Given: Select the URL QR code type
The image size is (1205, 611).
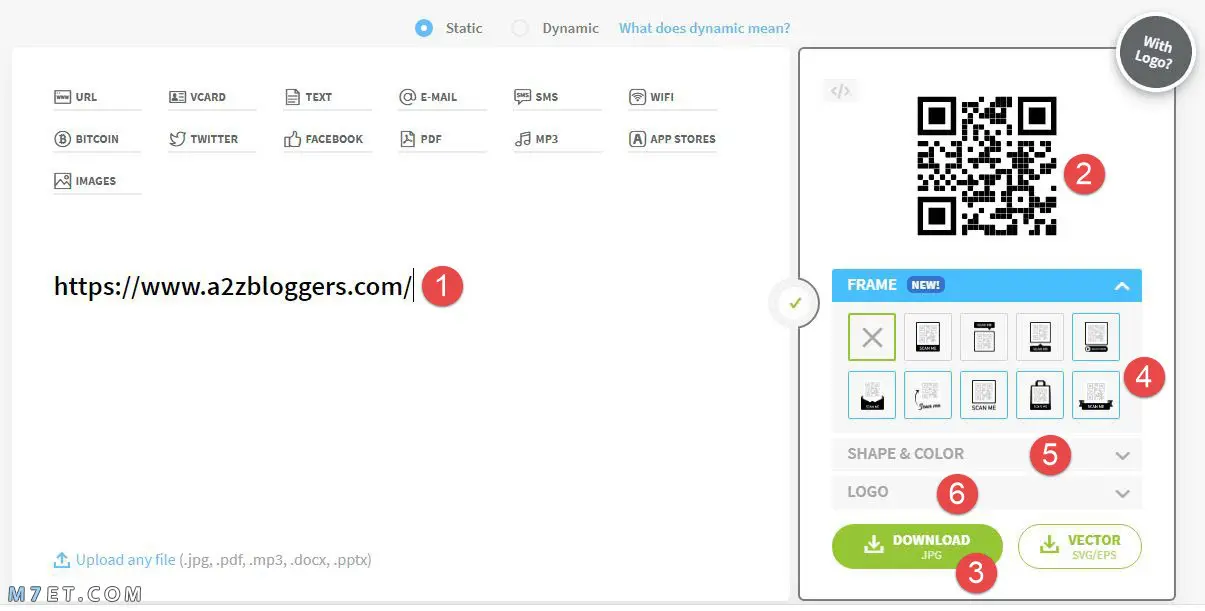Looking at the screenshot, I should tap(76, 97).
